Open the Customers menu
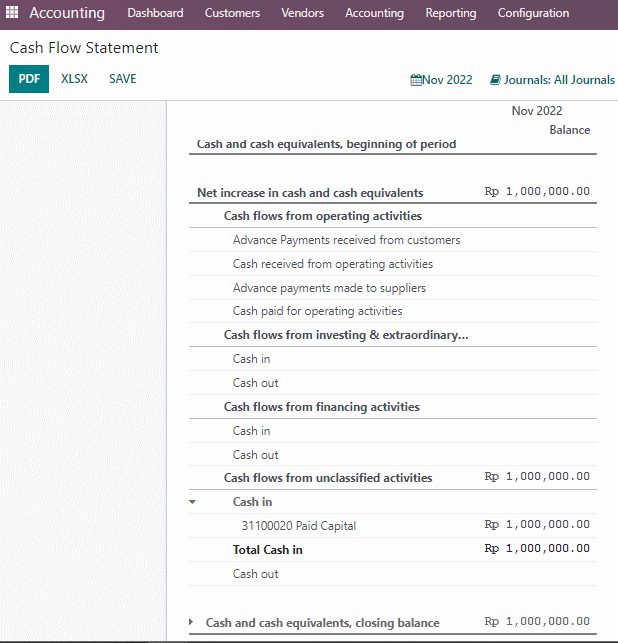Image resolution: width=618 pixels, height=643 pixels. [x=232, y=13]
